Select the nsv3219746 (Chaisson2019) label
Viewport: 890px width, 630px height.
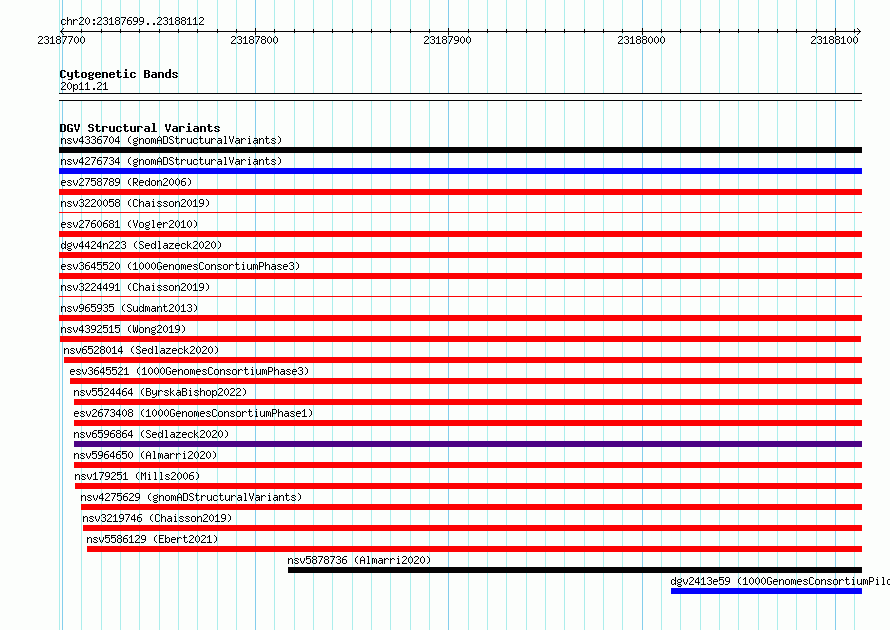click(157, 518)
